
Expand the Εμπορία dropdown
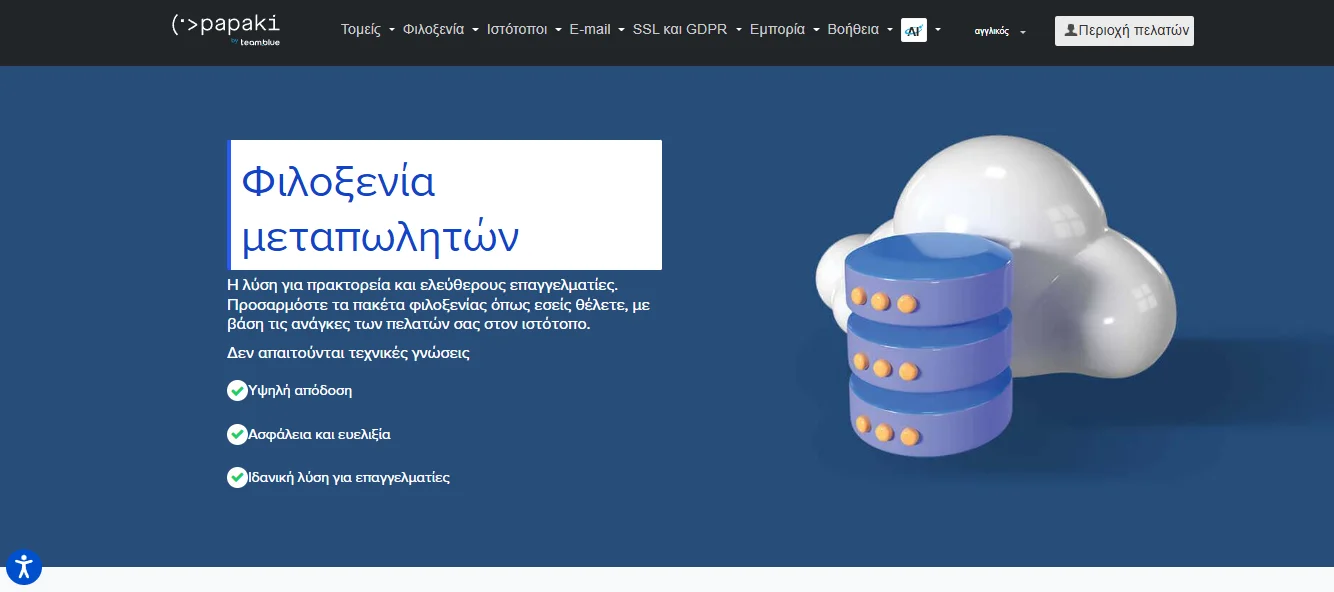[785, 30]
